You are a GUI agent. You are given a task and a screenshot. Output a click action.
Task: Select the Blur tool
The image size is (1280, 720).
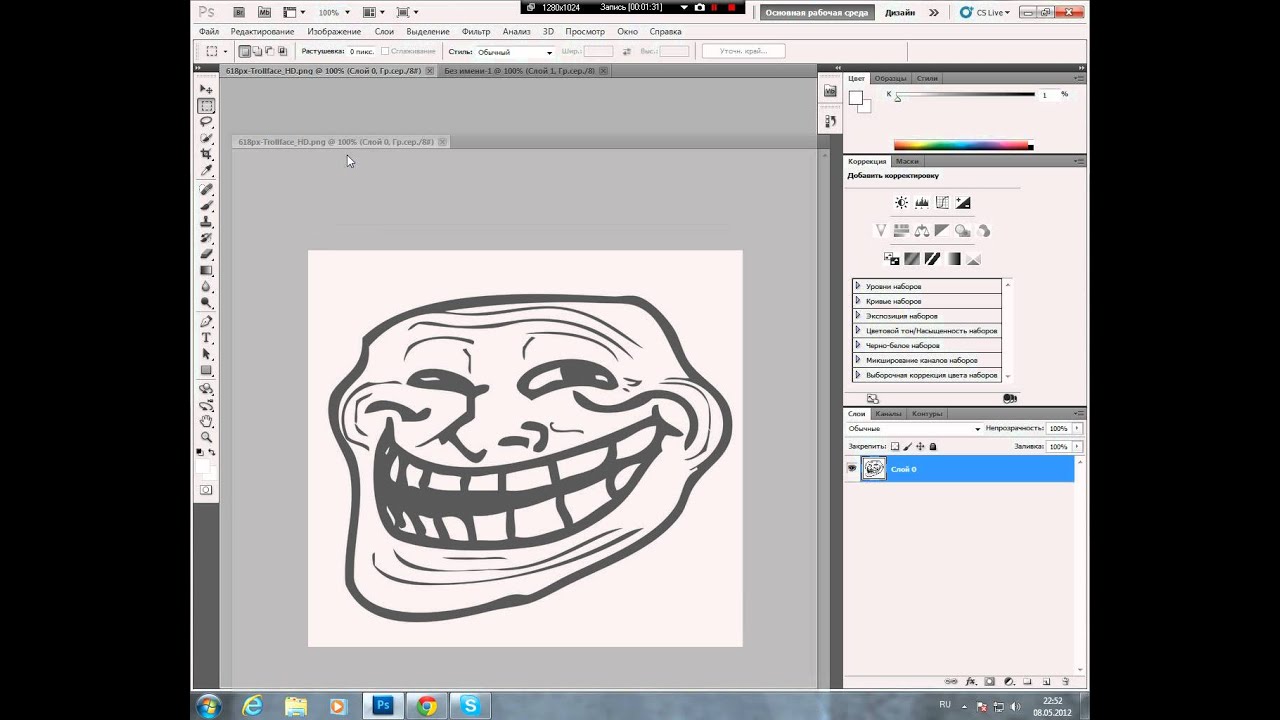[x=206, y=286]
